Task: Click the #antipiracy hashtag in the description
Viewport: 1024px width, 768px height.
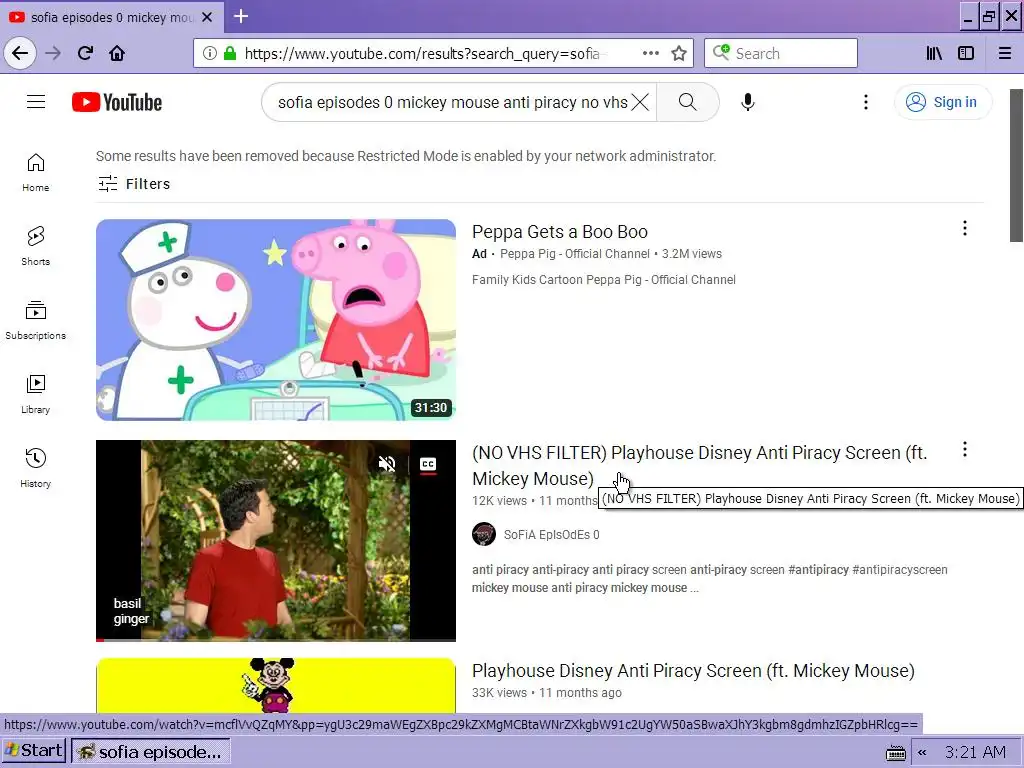Action: pos(818,569)
